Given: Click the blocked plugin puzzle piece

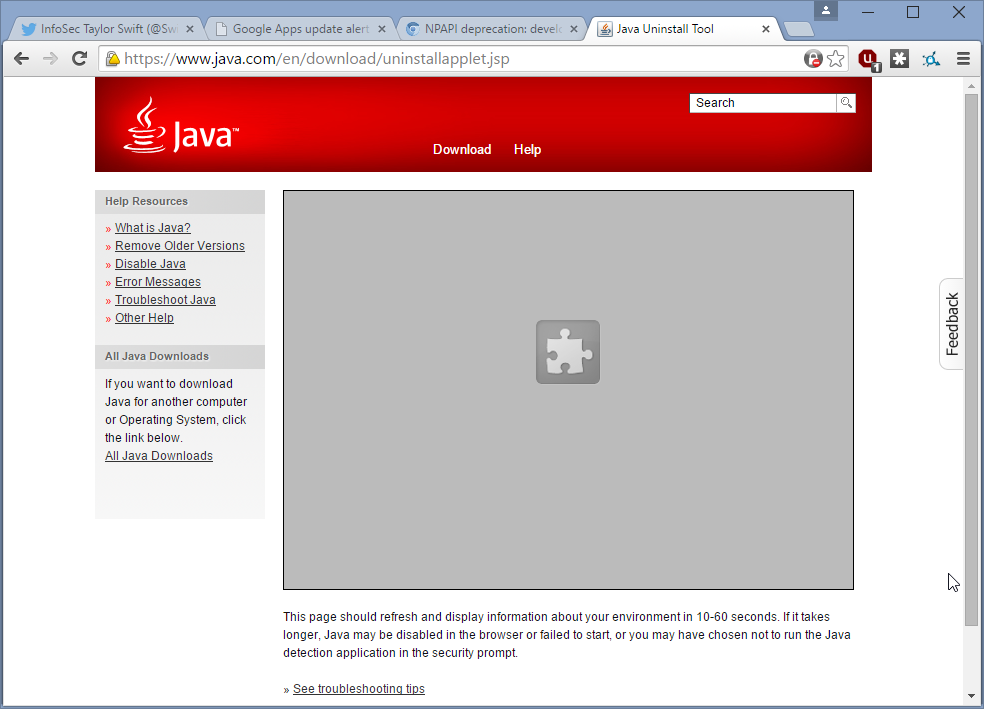Looking at the screenshot, I should pos(568,352).
